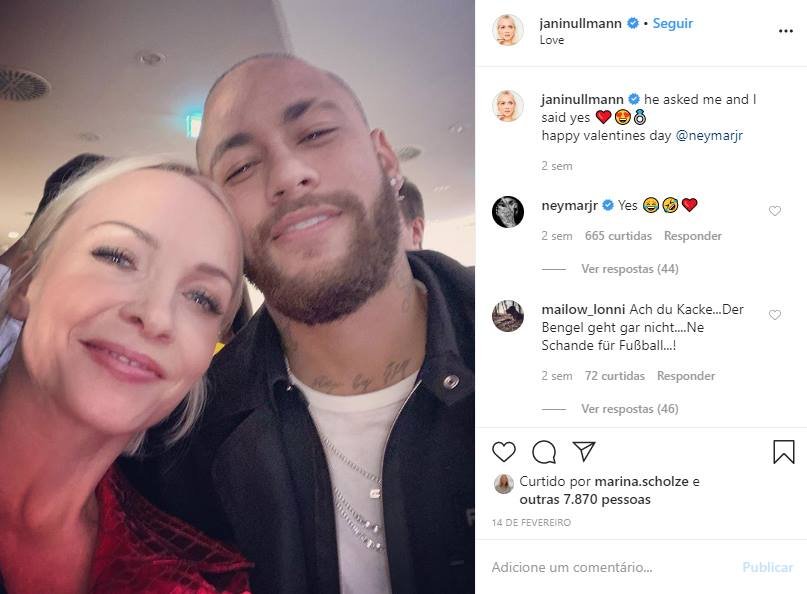Like mailow_lonni's comment heart
Viewport: 807px width, 594px height.
pos(775,315)
